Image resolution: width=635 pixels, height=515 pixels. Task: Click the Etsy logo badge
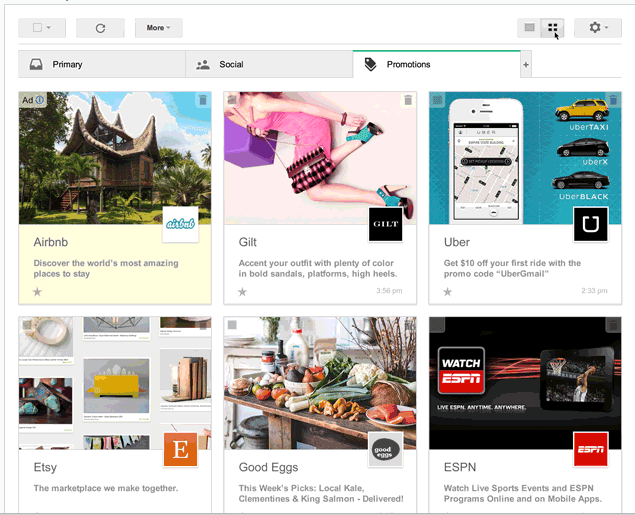tap(181, 449)
